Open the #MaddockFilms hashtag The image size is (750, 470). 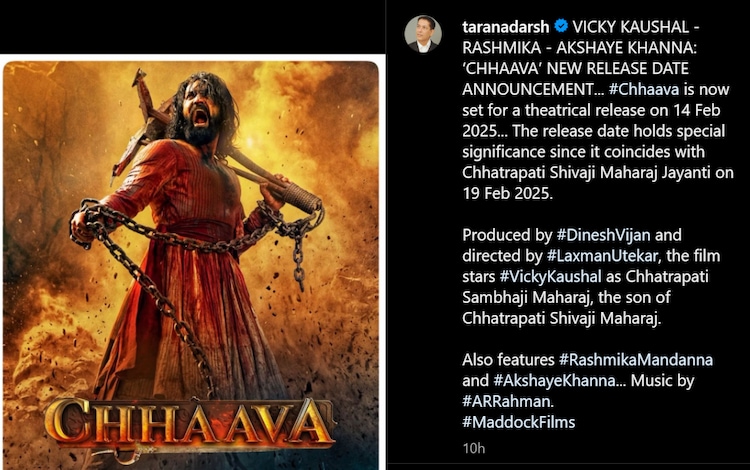coord(518,422)
